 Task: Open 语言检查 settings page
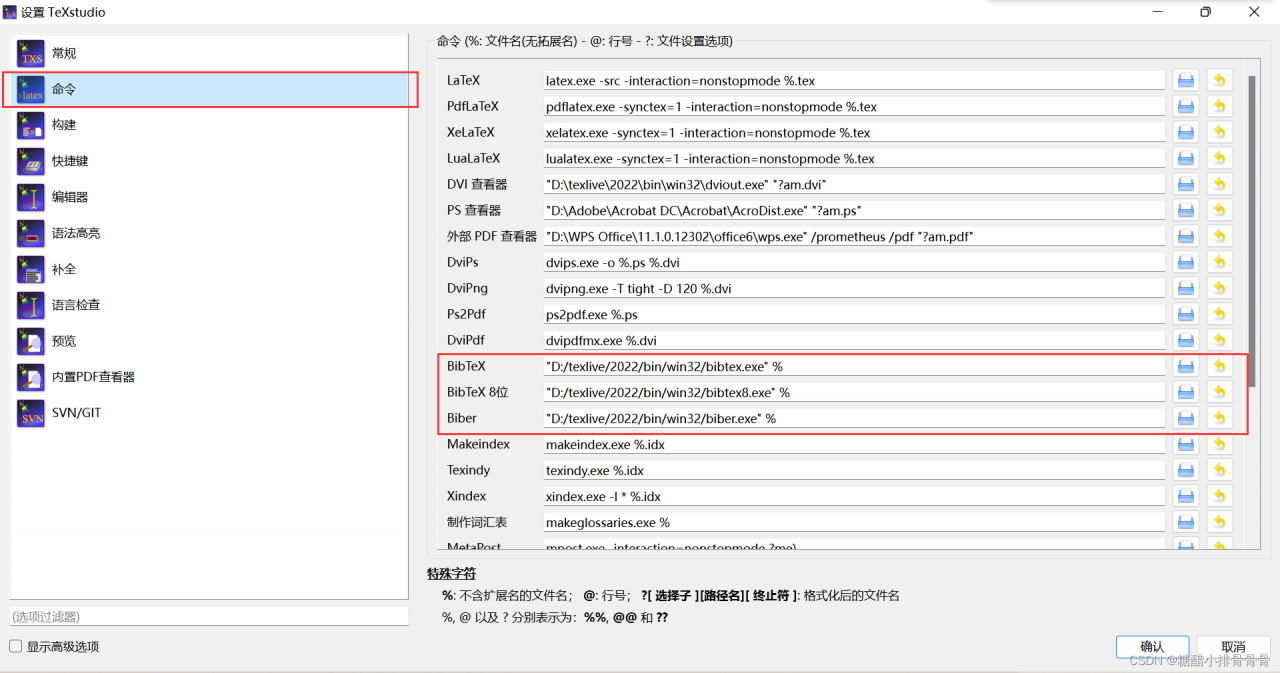pos(209,305)
